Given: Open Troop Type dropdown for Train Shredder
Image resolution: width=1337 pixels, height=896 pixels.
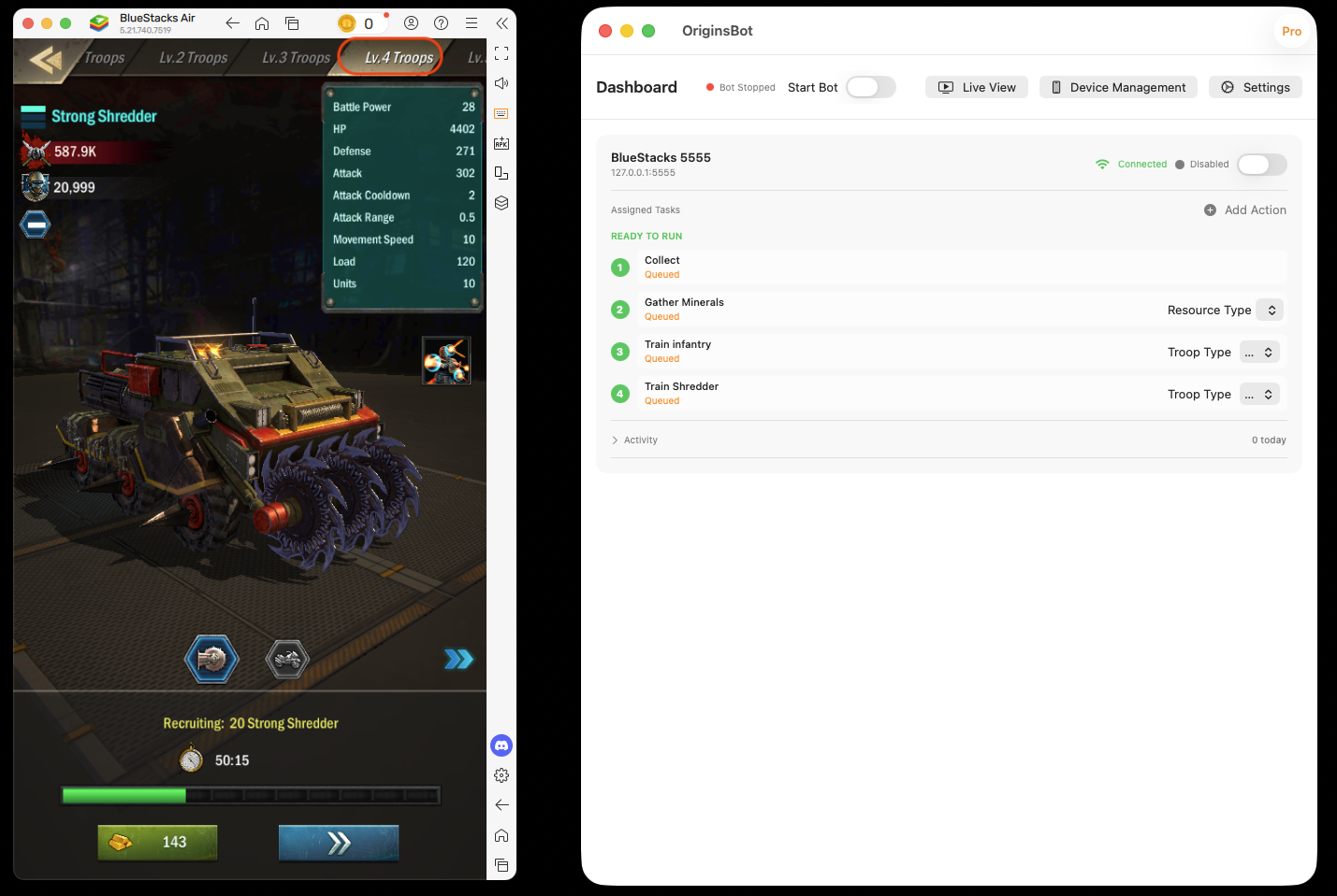Looking at the screenshot, I should pos(1259,394).
